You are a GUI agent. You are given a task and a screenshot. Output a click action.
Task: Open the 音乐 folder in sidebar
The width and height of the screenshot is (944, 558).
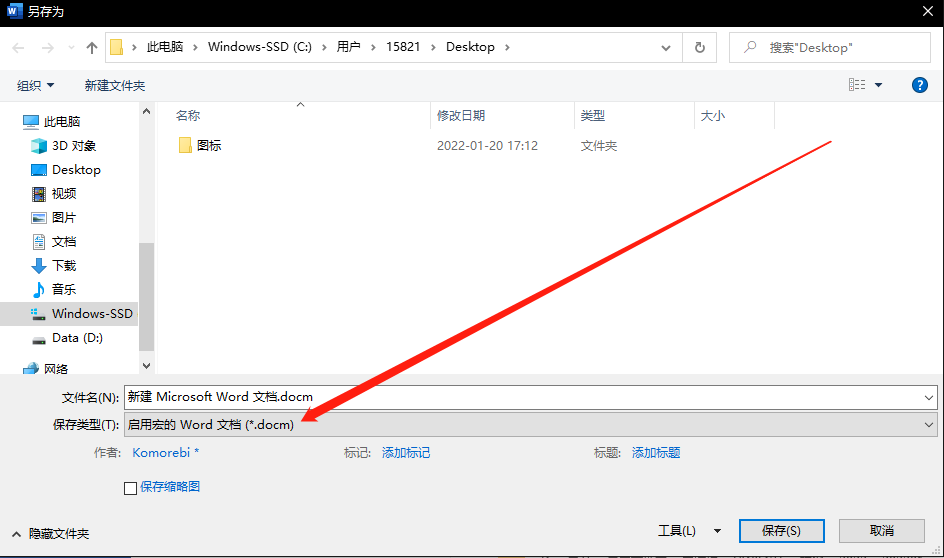tap(63, 289)
